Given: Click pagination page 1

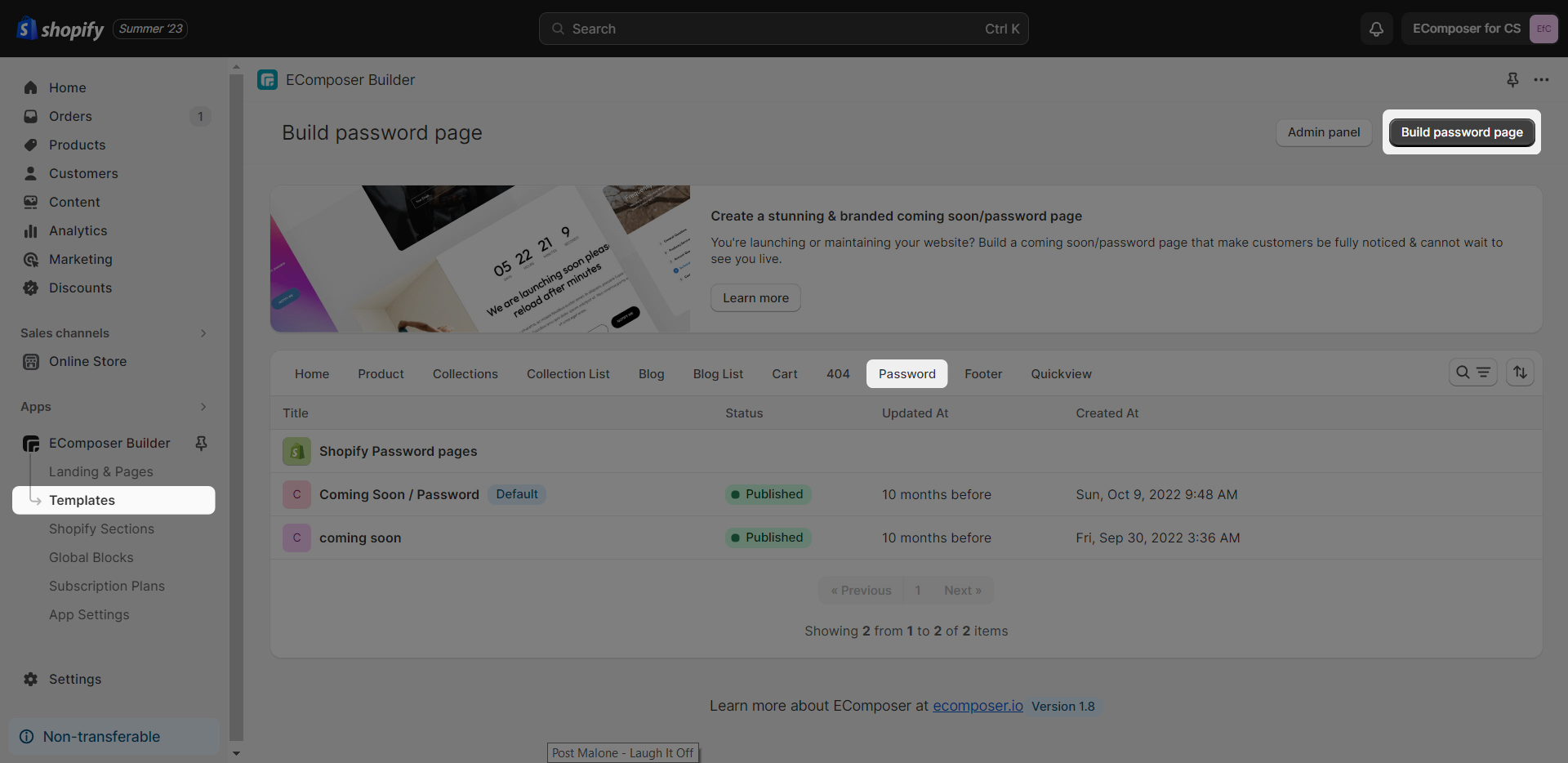Looking at the screenshot, I should pos(918,591).
